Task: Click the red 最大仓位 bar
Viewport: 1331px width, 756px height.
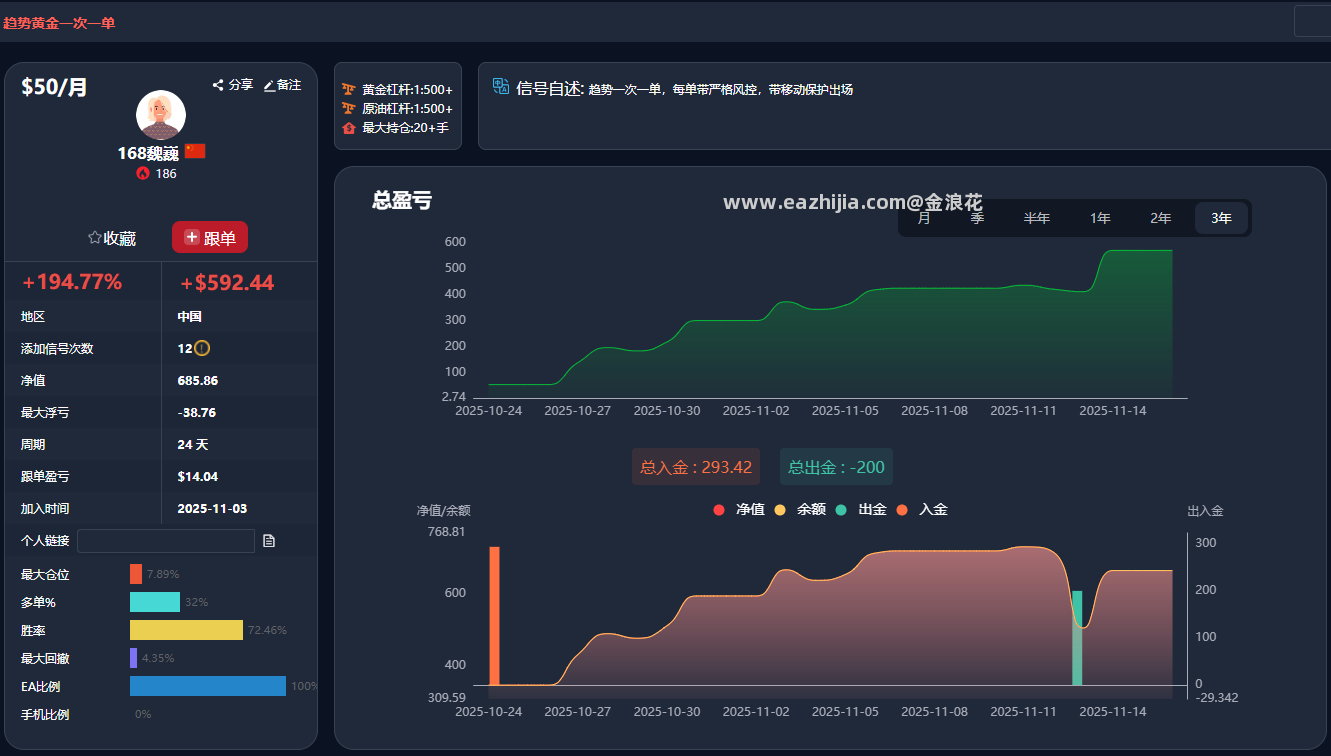Action: (x=136, y=574)
